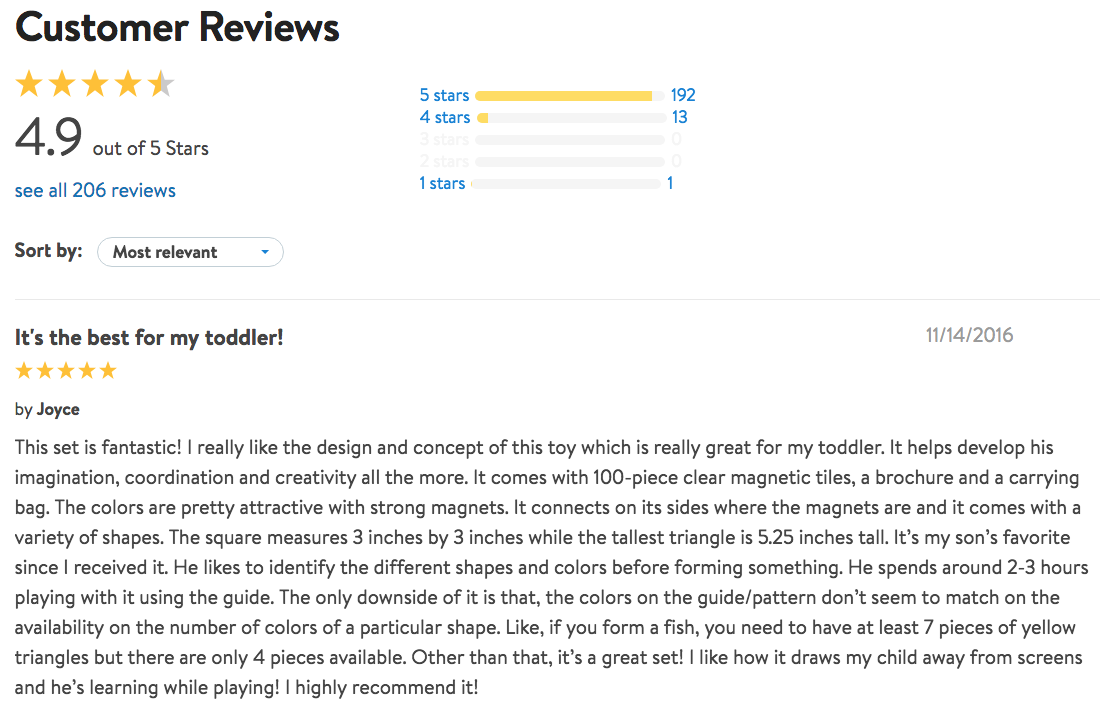
Task: Click the 4 stars rating bar
Action: click(570, 118)
